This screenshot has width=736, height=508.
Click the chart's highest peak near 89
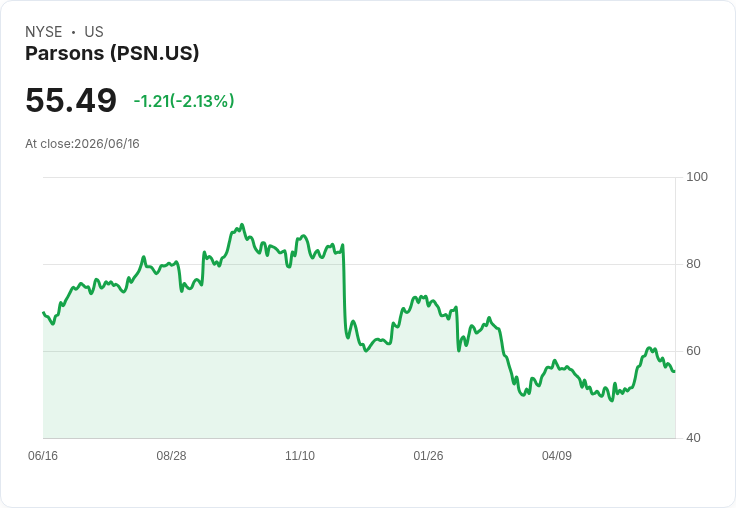(x=242, y=225)
